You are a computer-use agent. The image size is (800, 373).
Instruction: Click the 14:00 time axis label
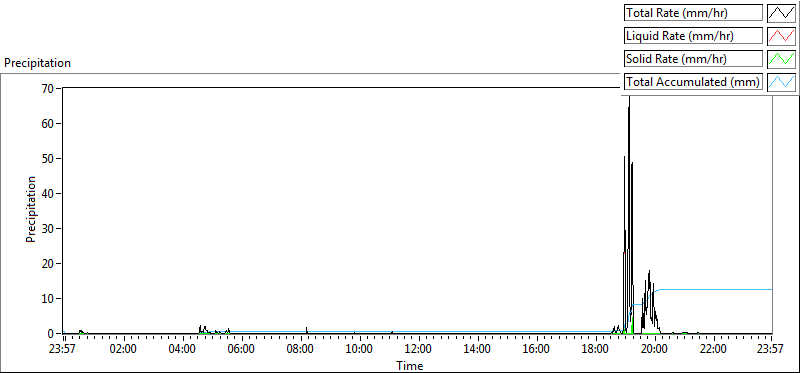click(x=478, y=350)
